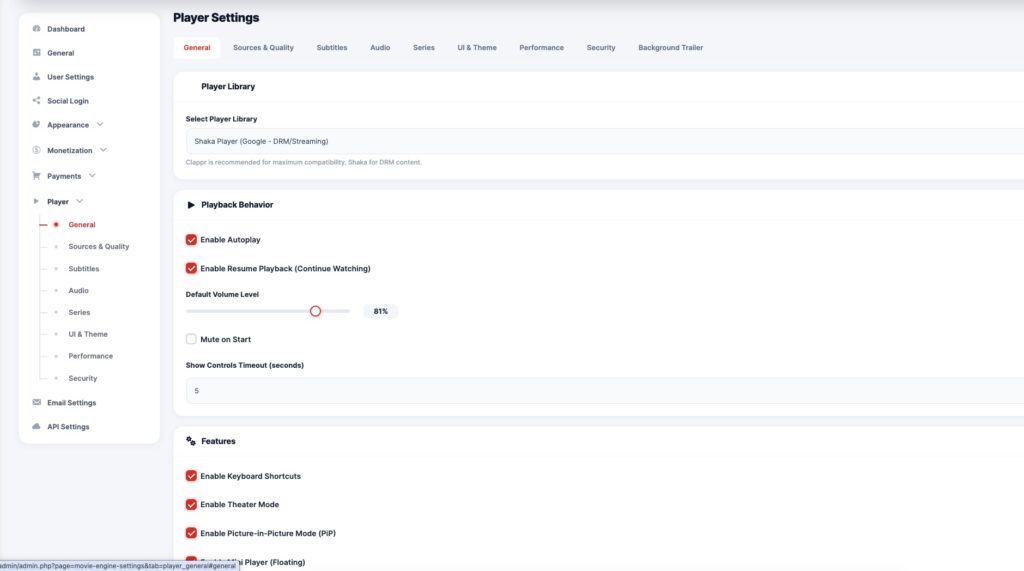This screenshot has width=1024, height=571.
Task: Open Performance in the sidebar submenu
Action: click(x=90, y=356)
